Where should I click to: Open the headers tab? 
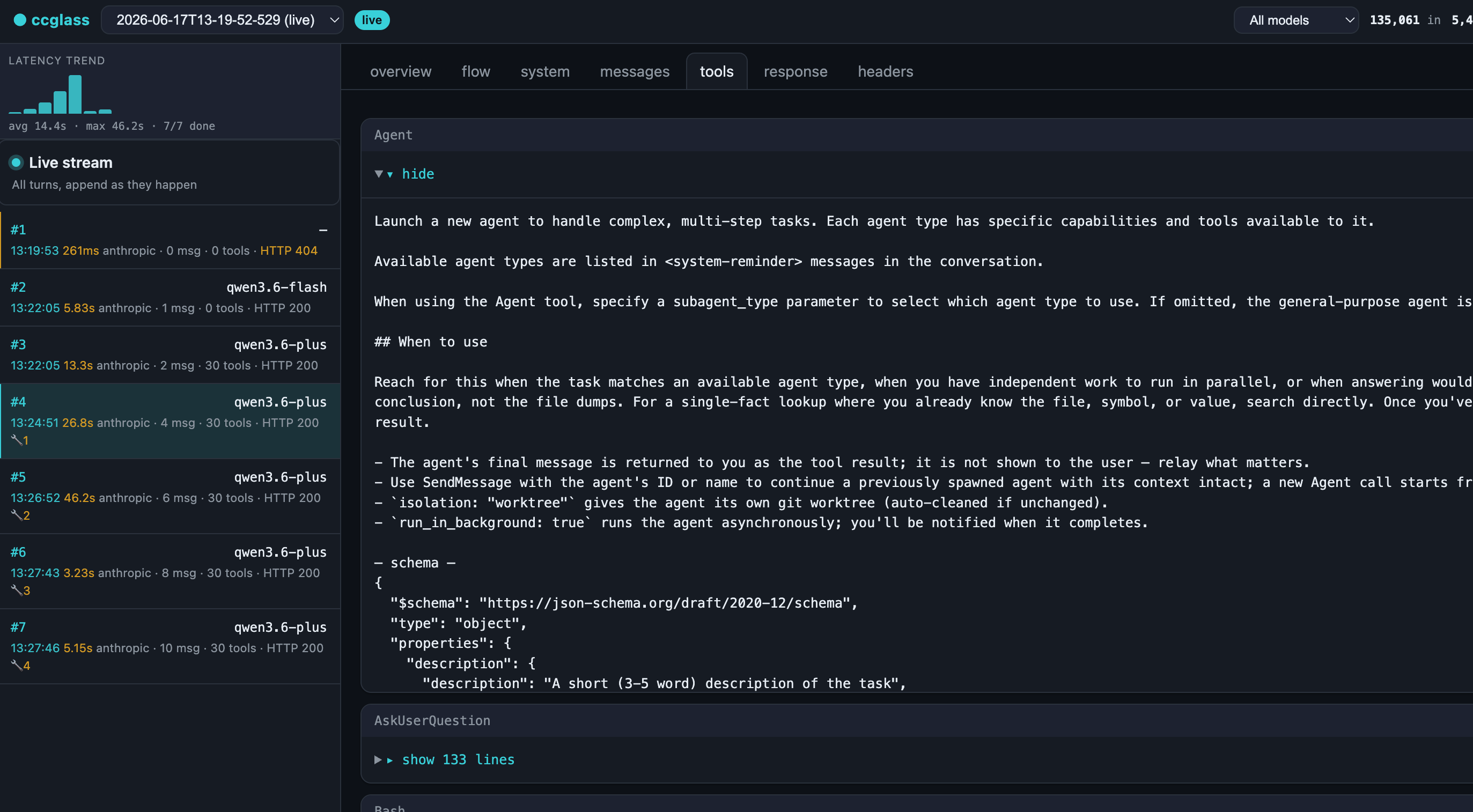coord(885,71)
